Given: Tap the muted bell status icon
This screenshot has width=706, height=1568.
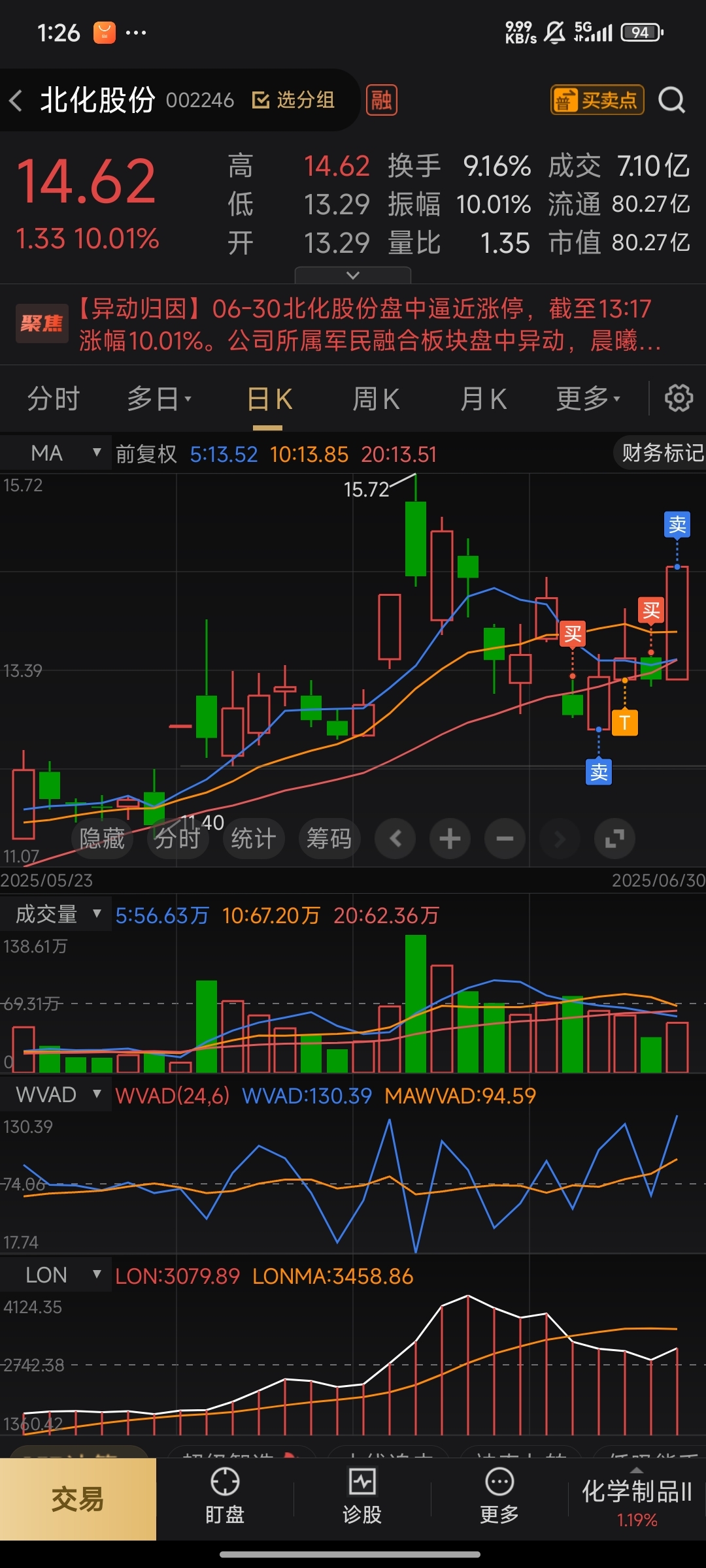Looking at the screenshot, I should pos(554,32).
